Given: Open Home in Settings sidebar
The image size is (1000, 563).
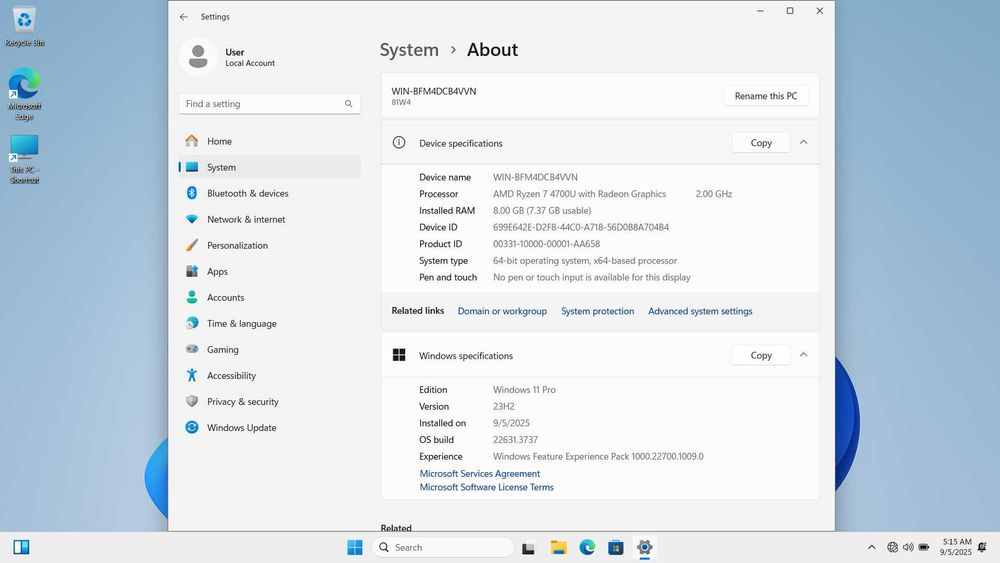Looking at the screenshot, I should click(270, 141).
